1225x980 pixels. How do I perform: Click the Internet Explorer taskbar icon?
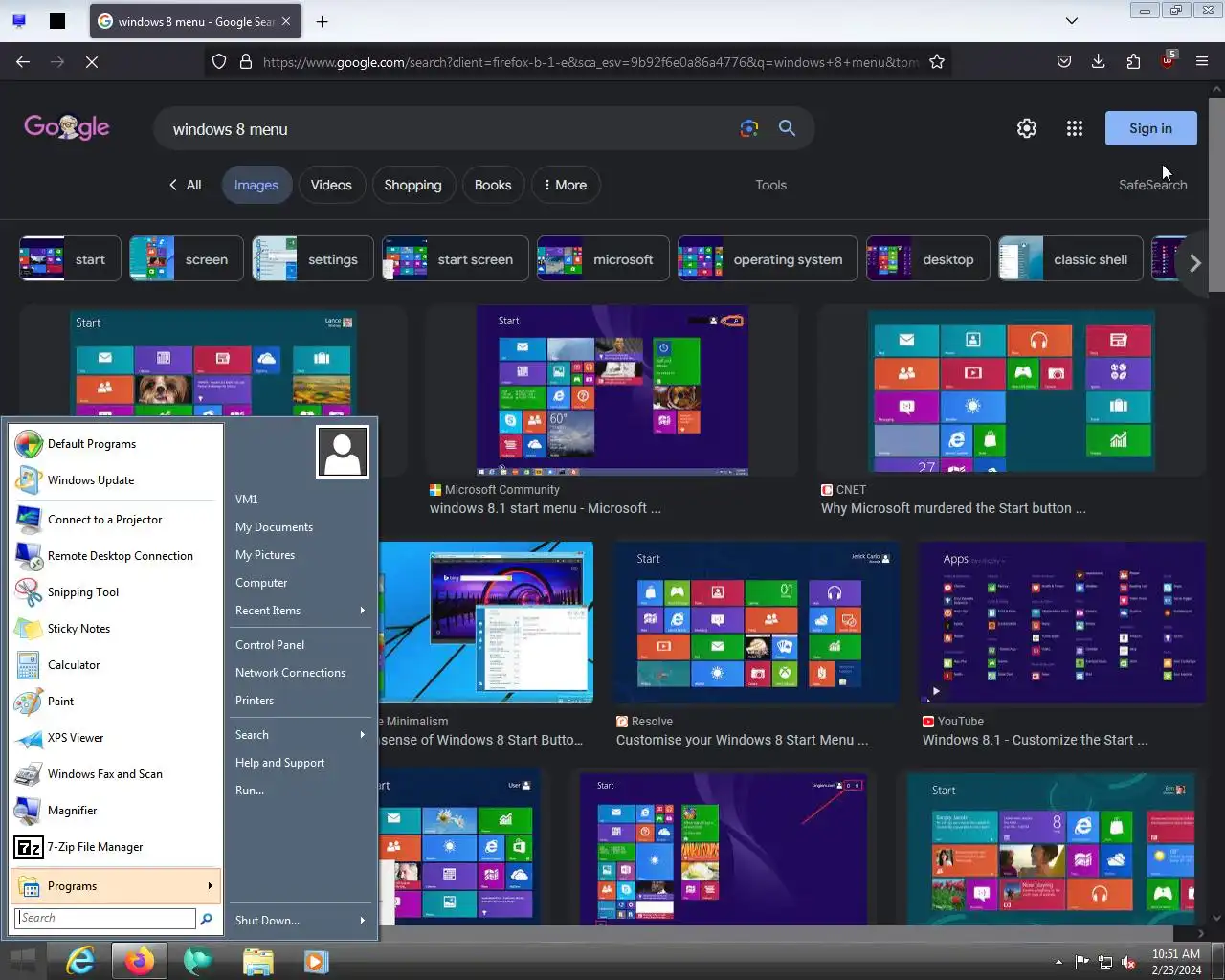coord(80,960)
